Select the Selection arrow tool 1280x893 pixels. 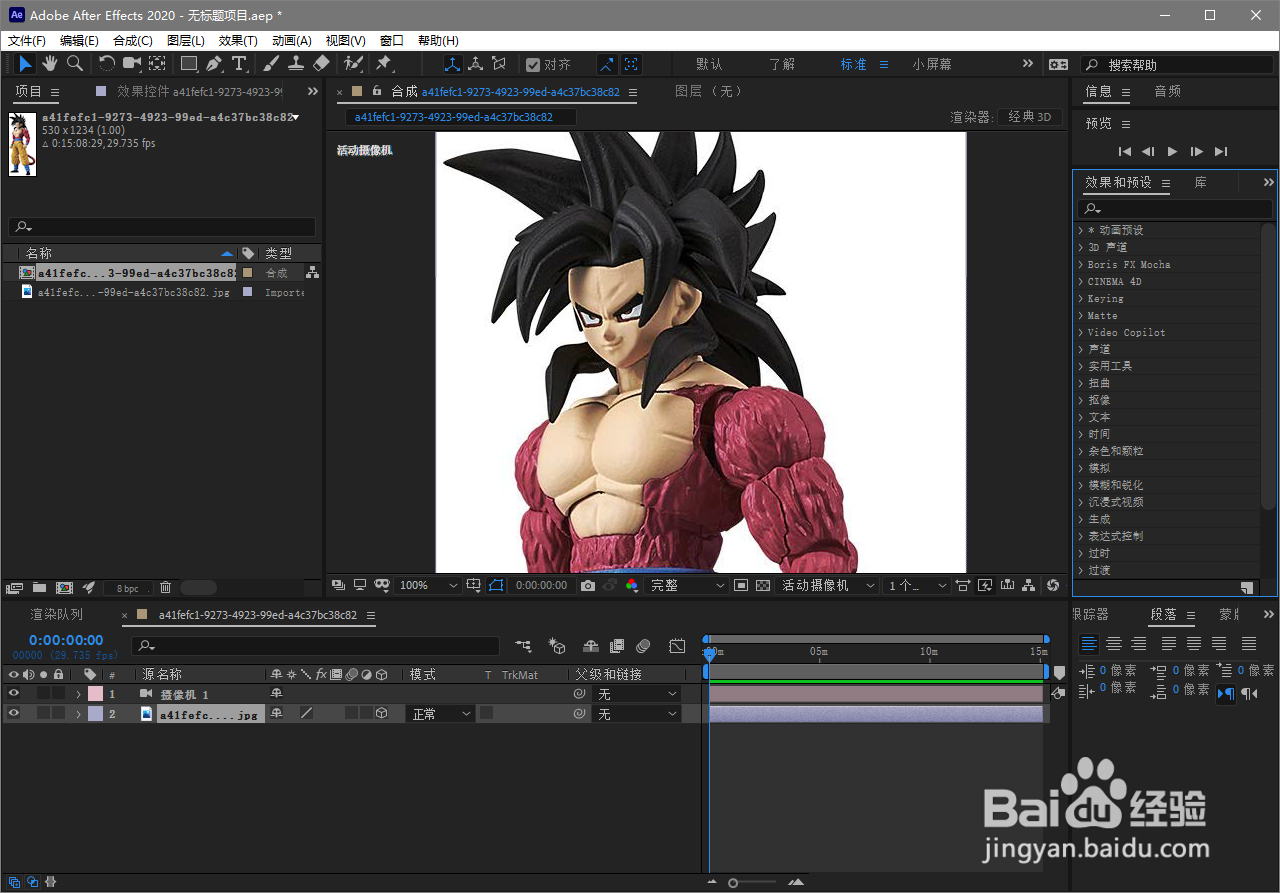click(26, 64)
